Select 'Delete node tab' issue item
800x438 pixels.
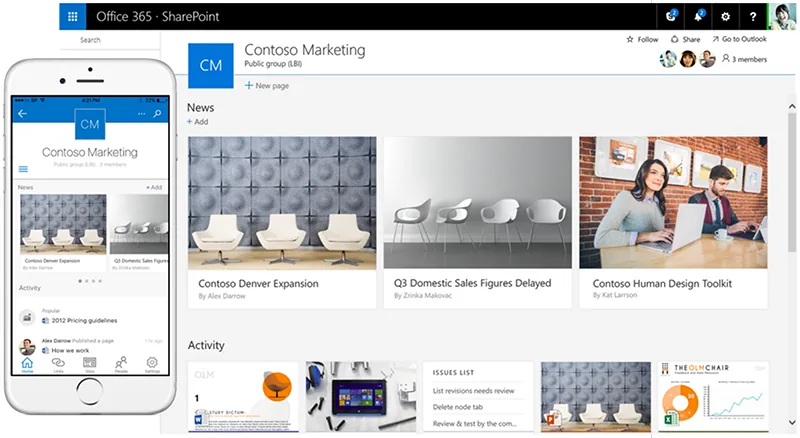pyautogui.click(x=458, y=407)
